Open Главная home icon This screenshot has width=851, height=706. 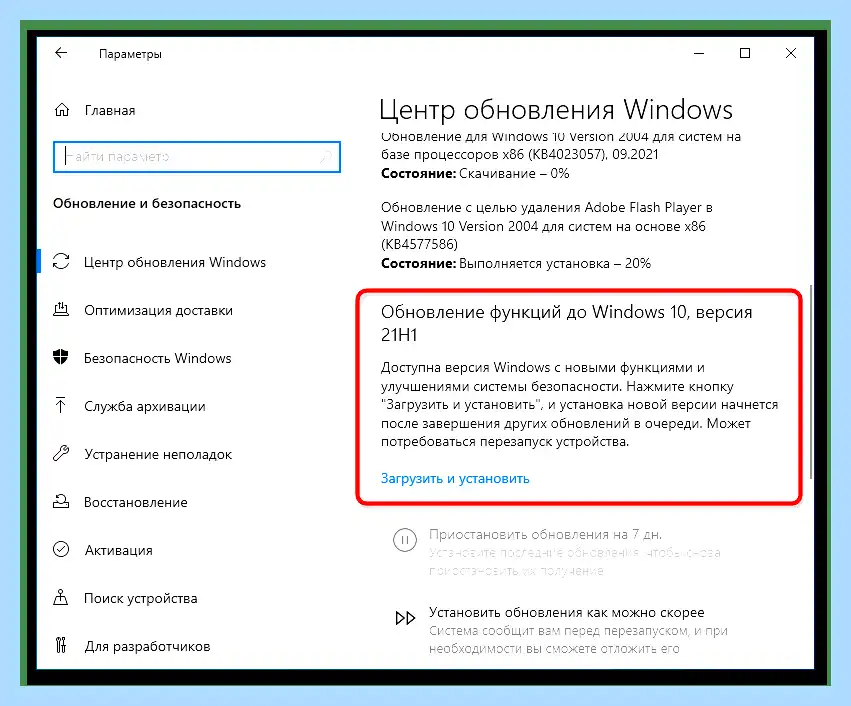coord(62,110)
